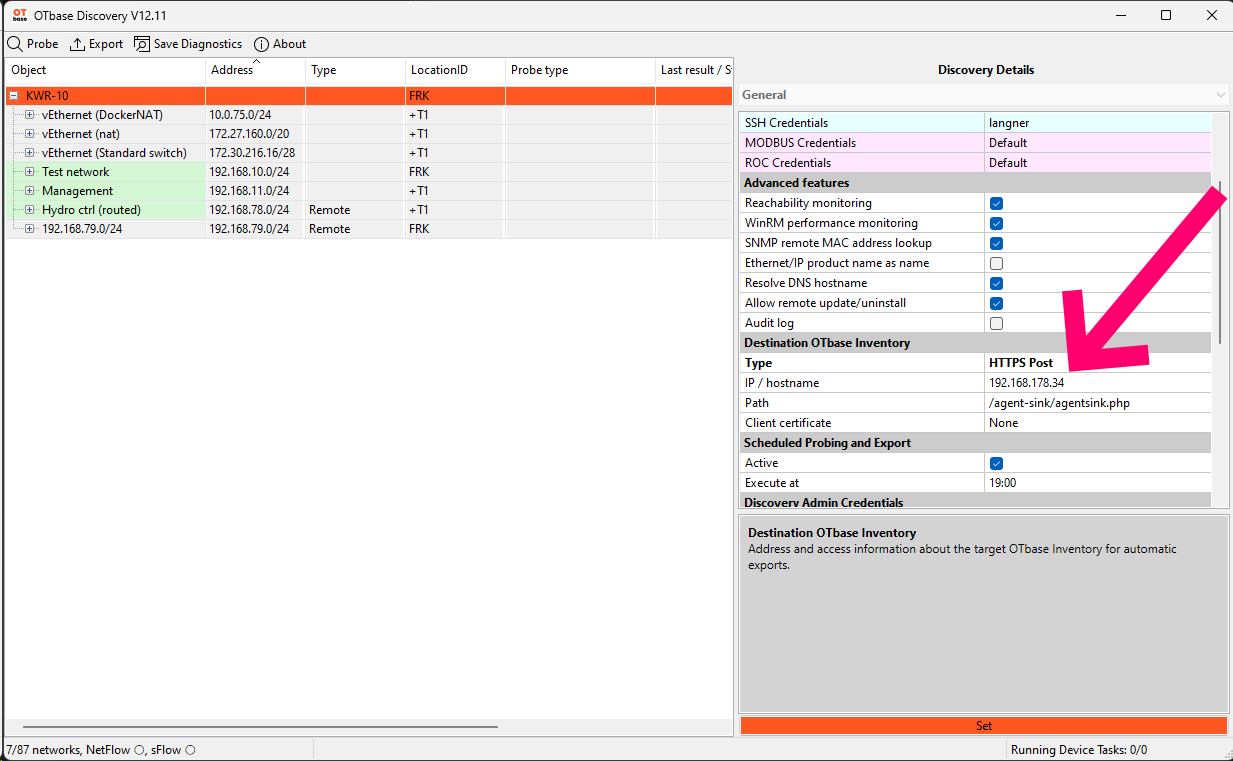Uncheck Allow remote update/uninstall
Screen dimensions: 1233x761
[x=996, y=303]
